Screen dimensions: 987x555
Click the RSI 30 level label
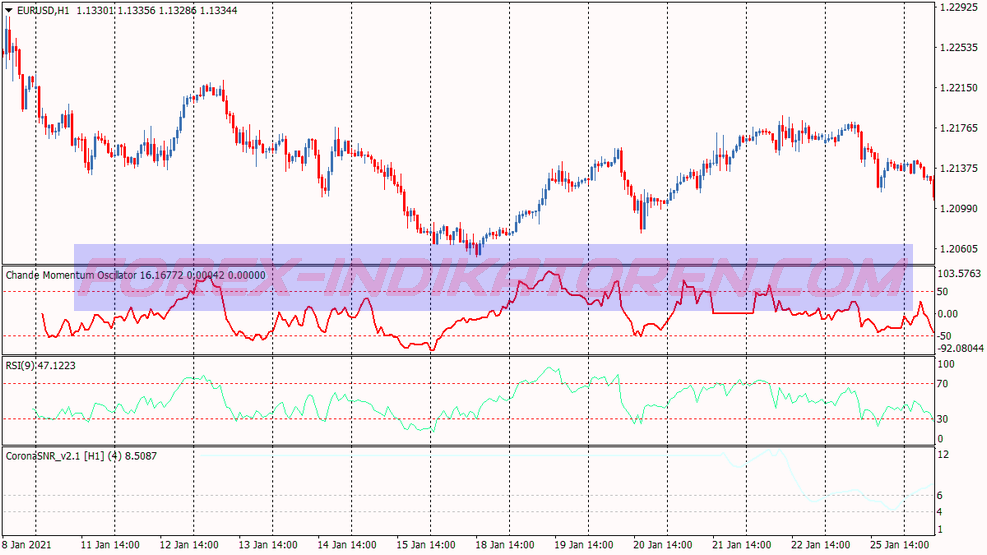[x=943, y=419]
